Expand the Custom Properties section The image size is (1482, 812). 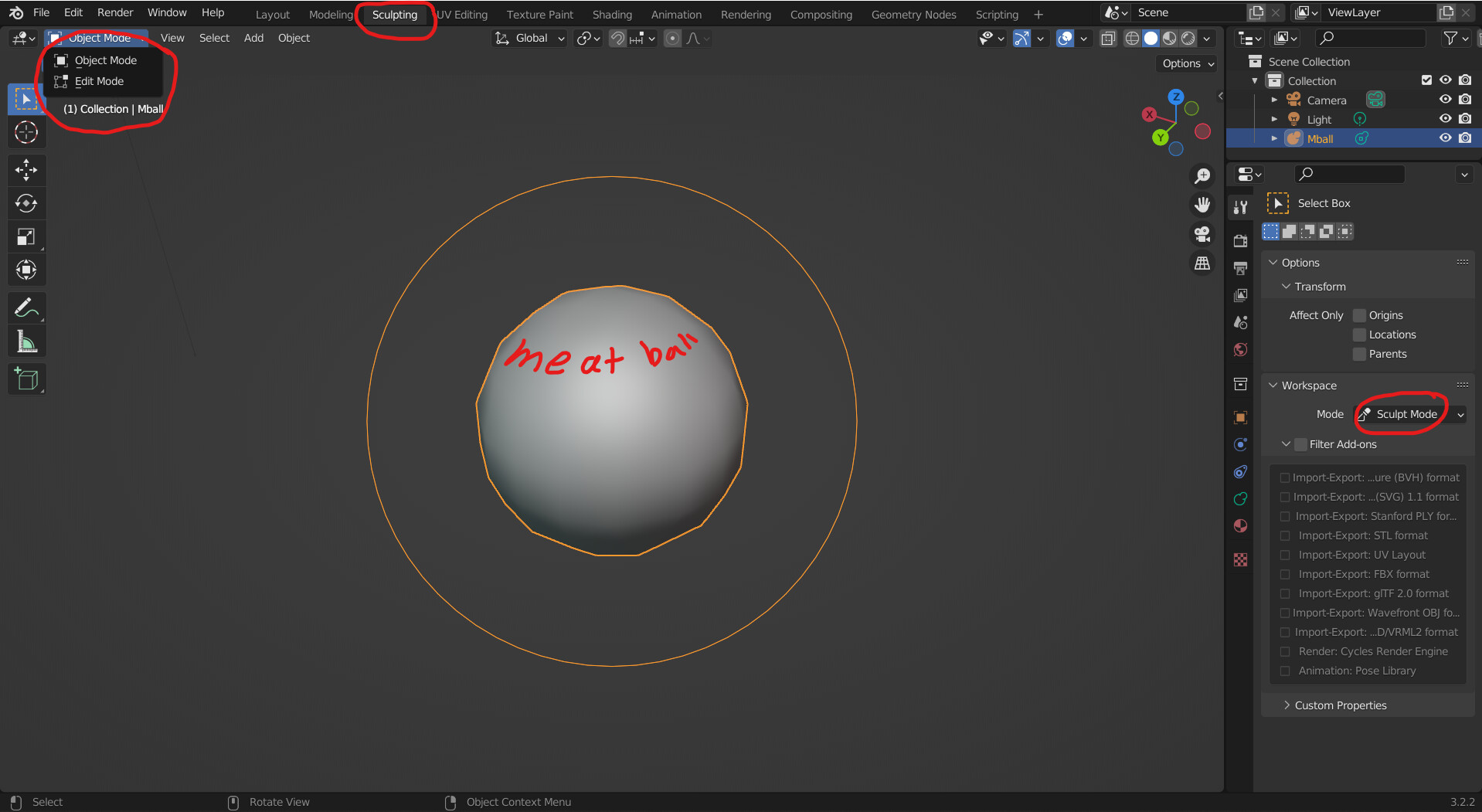(1341, 705)
